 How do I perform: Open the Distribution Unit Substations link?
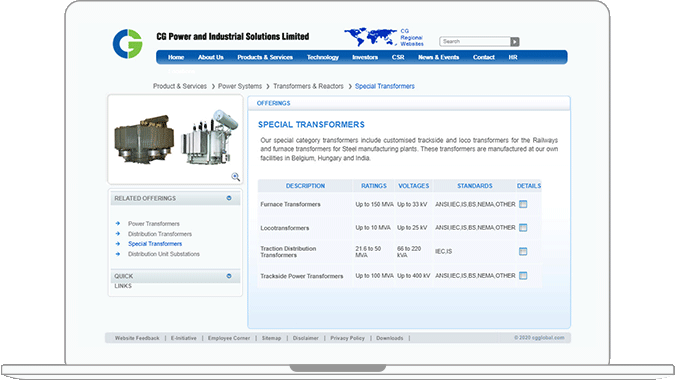164,254
